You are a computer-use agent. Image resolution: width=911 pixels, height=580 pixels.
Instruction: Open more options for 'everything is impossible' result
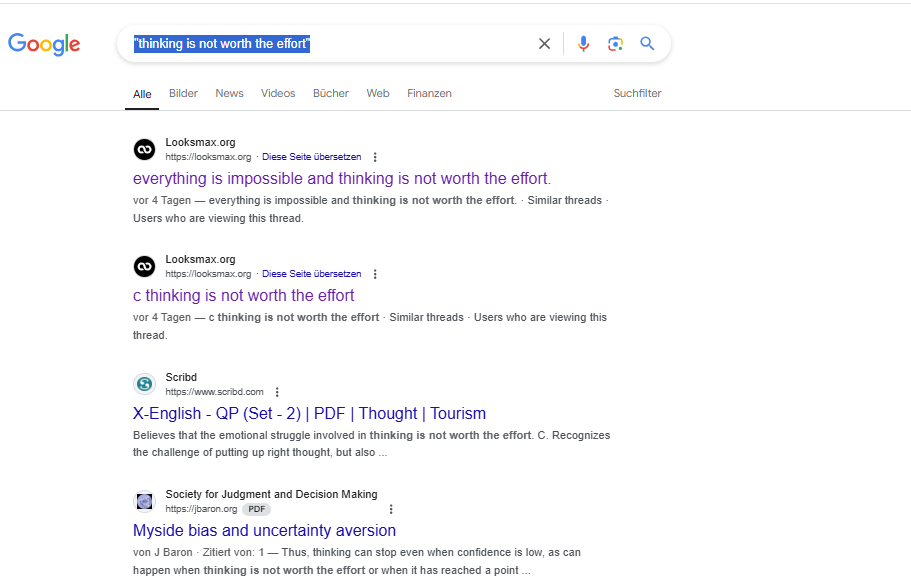[375, 157]
